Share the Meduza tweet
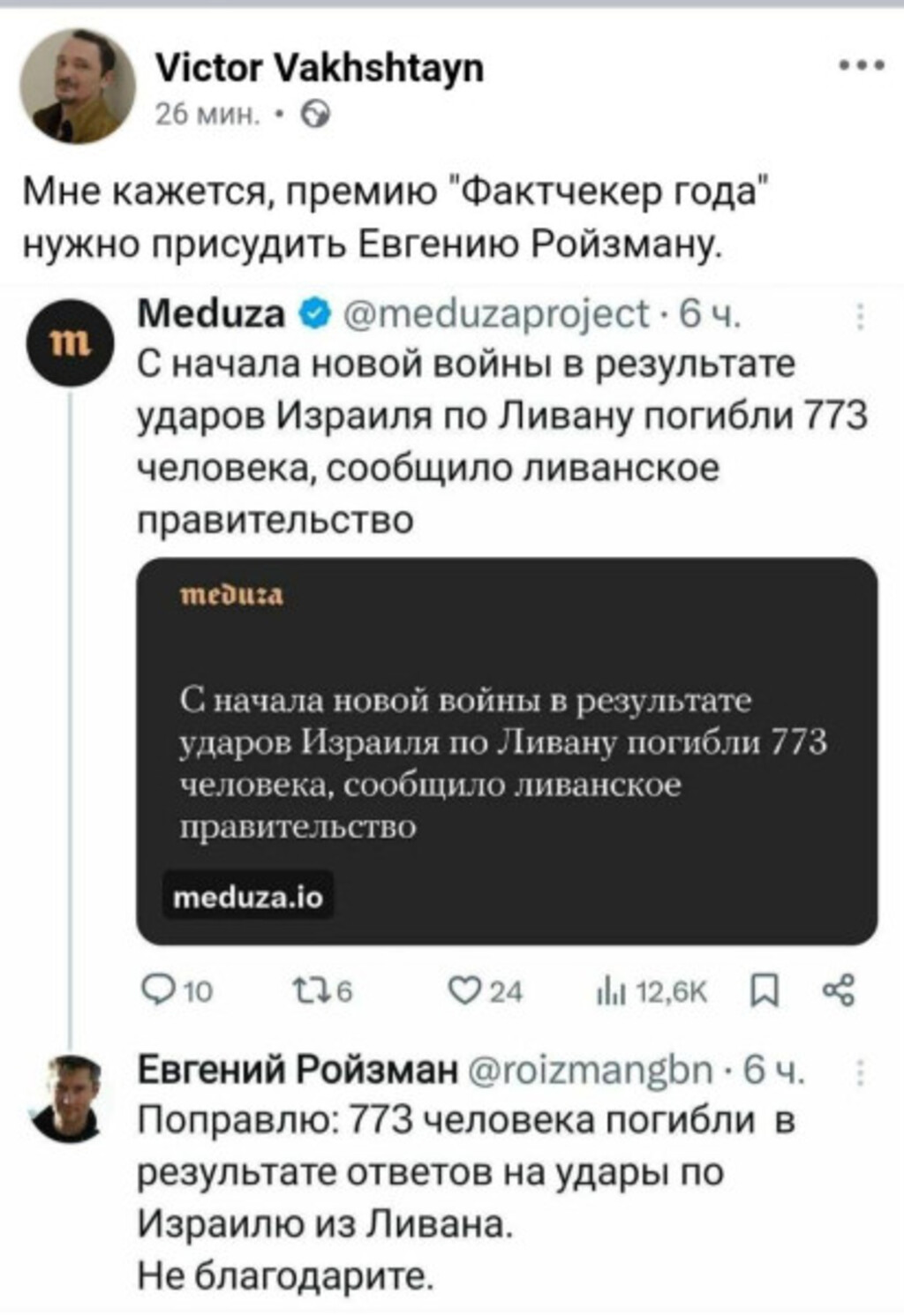The image size is (904, 1316). 839,991
